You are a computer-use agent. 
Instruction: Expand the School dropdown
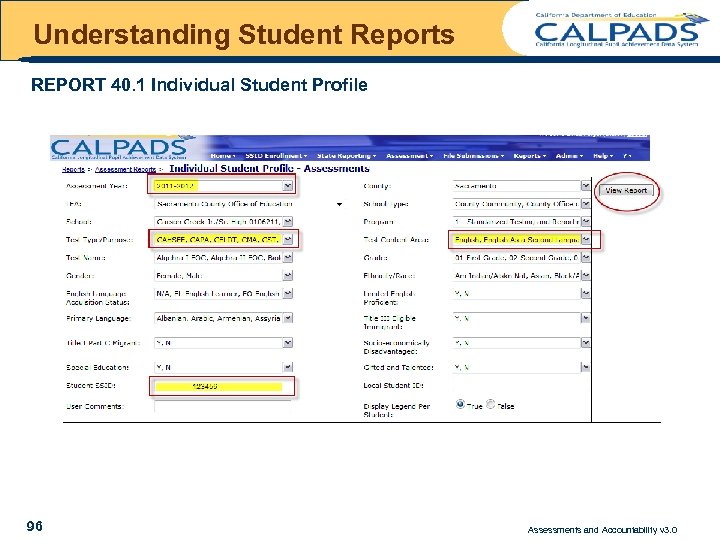tap(288, 222)
